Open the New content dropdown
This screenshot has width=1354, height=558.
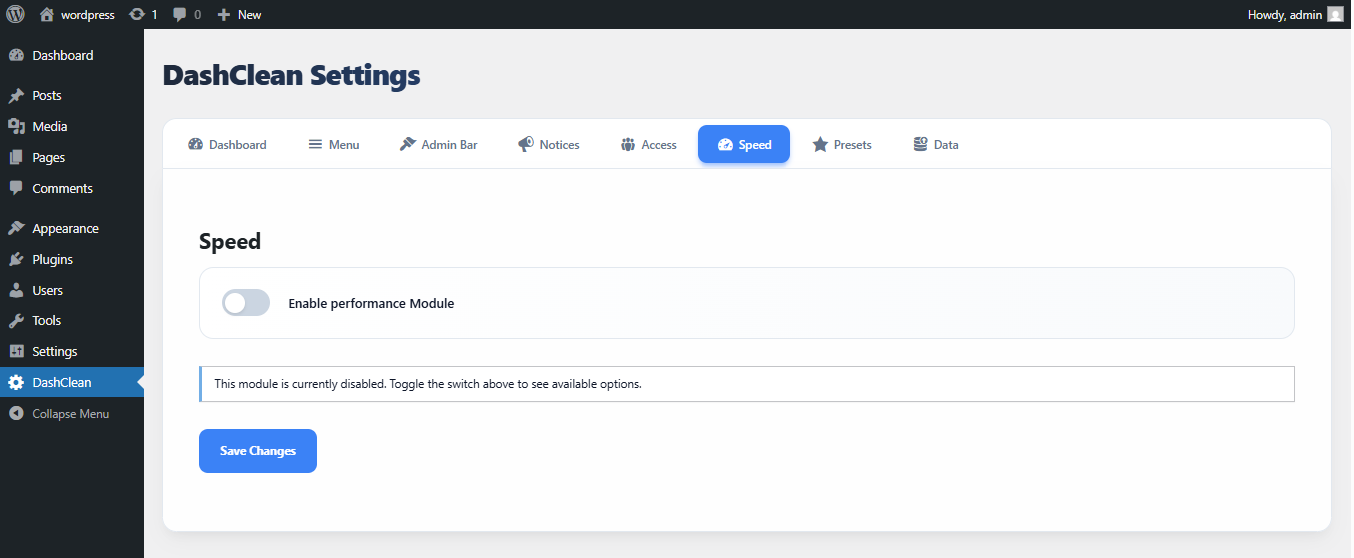(x=239, y=15)
